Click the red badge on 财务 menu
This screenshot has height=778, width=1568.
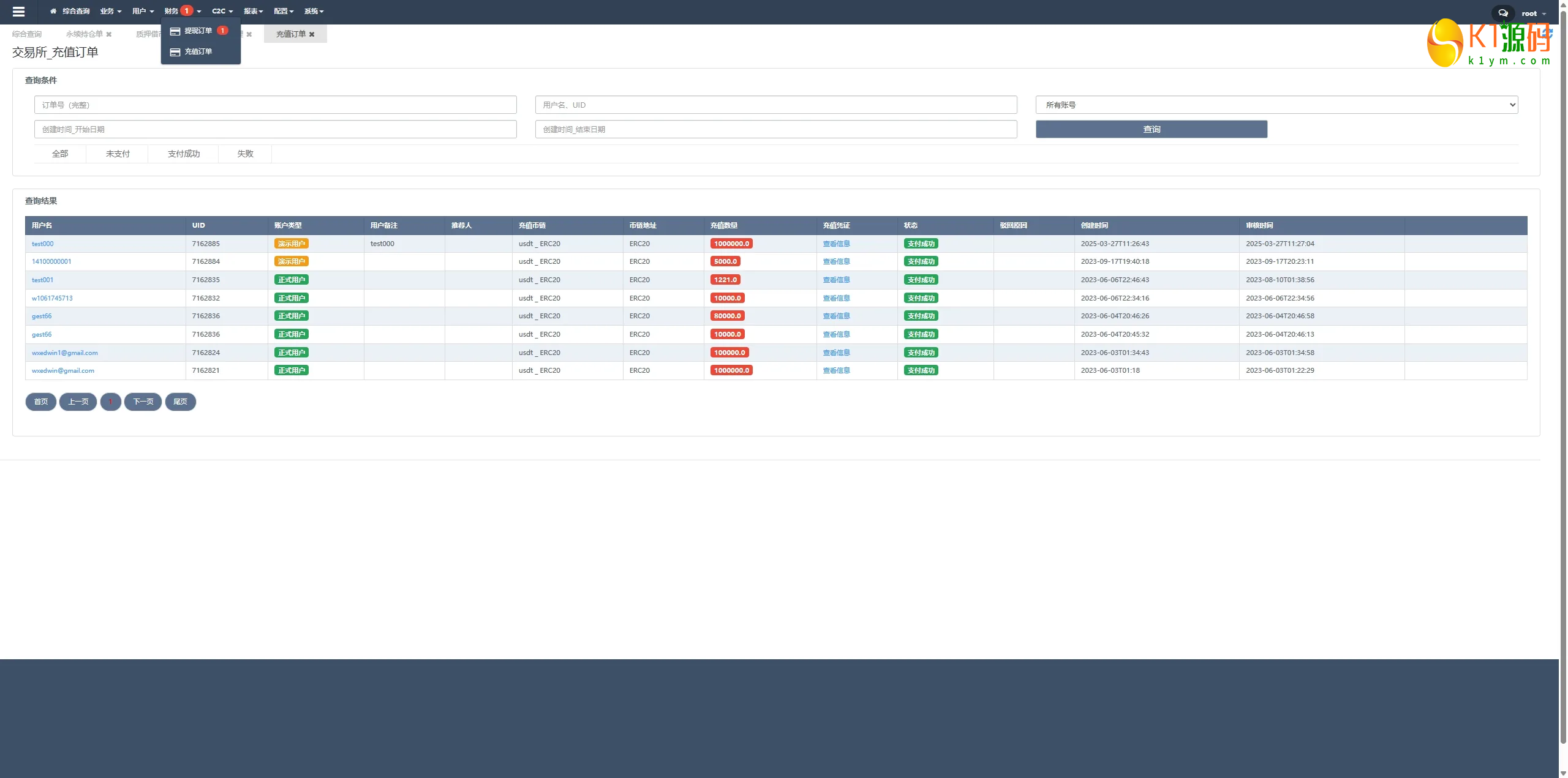point(187,10)
